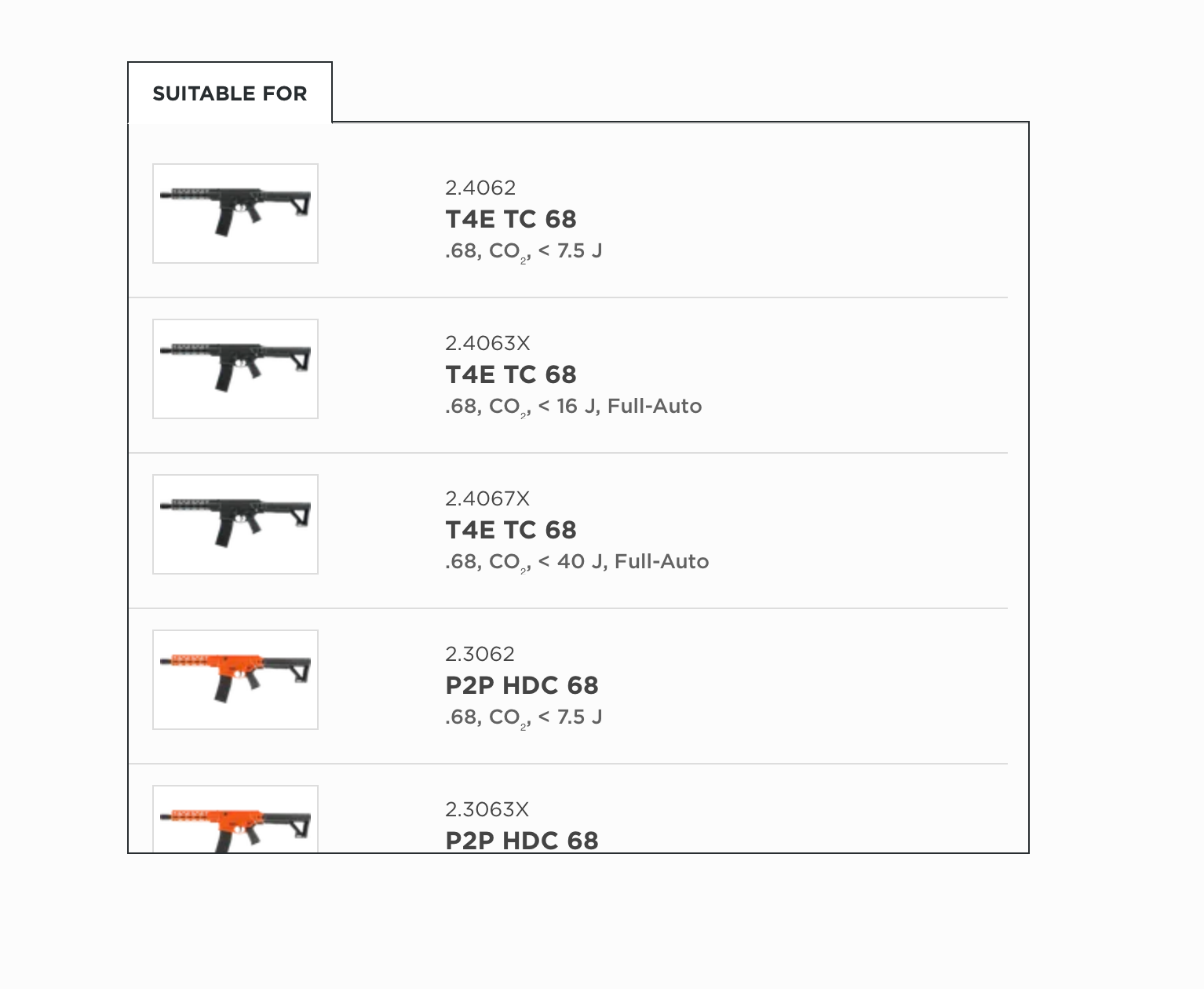This screenshot has height=989, width=1204.
Task: Open product page for T4E TC 68 2.4062
Action: (x=512, y=220)
